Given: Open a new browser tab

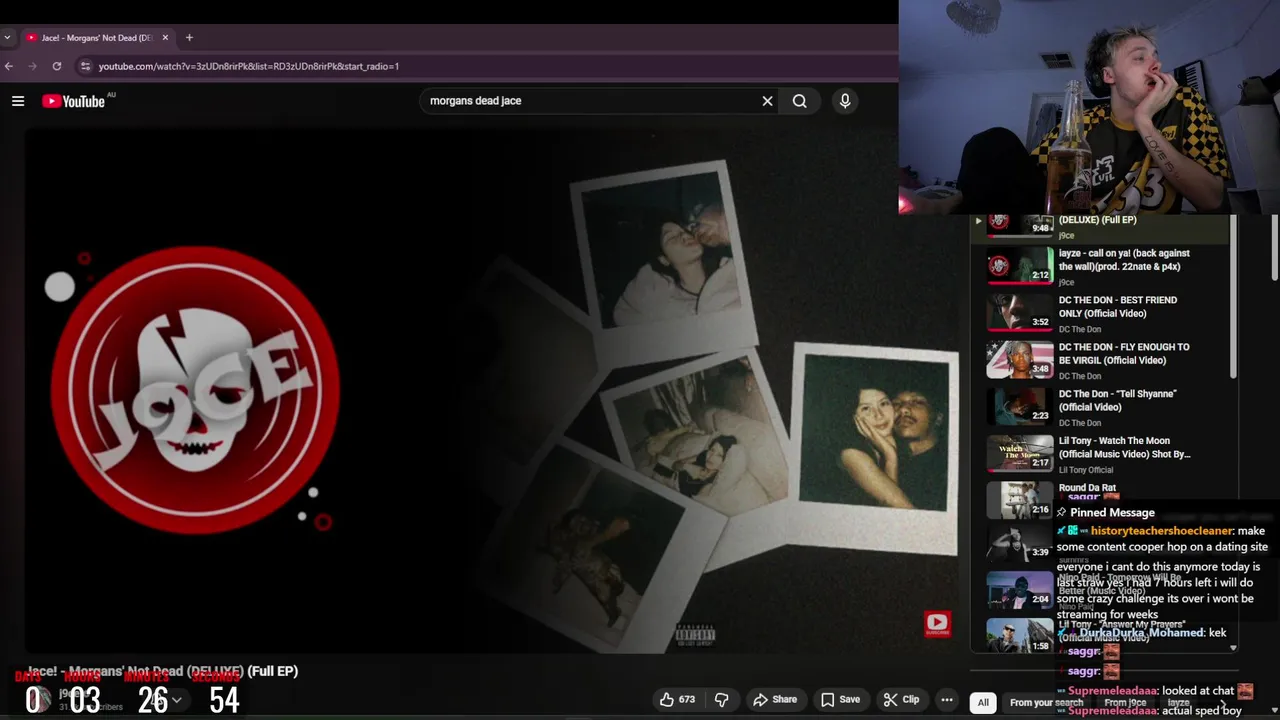Looking at the screenshot, I should tap(189, 38).
